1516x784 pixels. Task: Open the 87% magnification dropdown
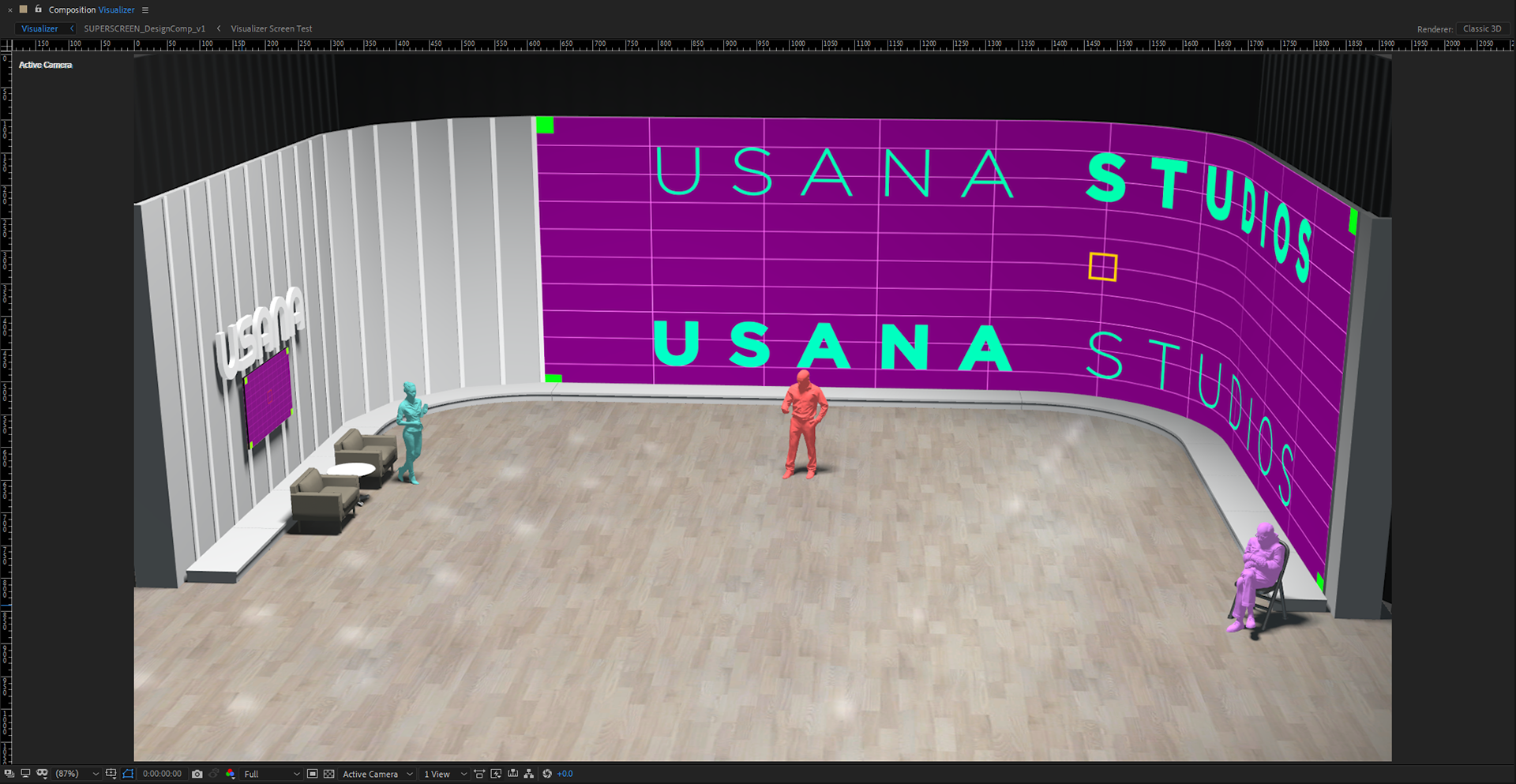tap(77, 774)
